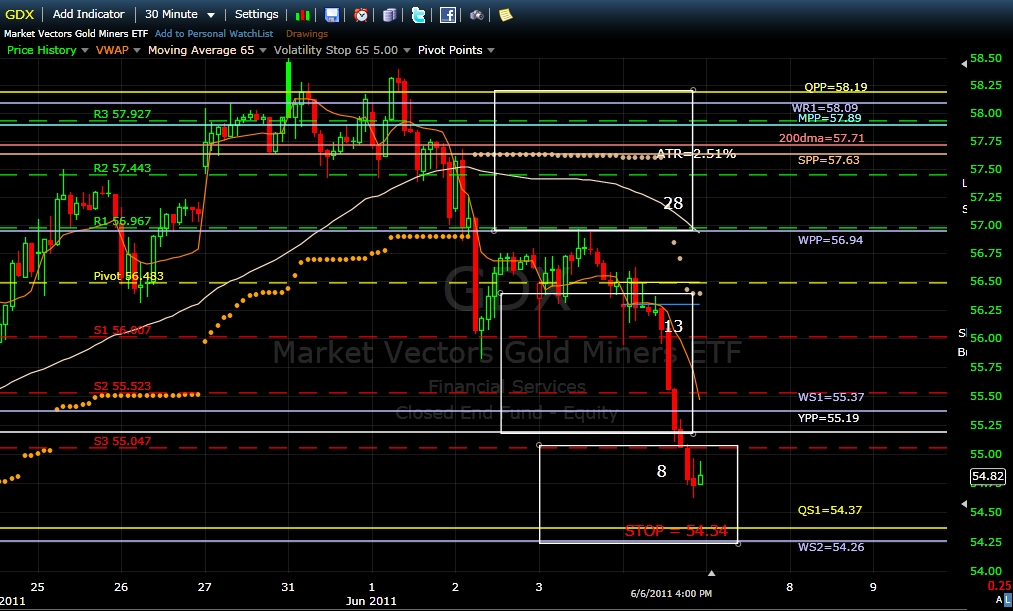Select the current price label 54.82
The image size is (1013, 611).
point(988,477)
